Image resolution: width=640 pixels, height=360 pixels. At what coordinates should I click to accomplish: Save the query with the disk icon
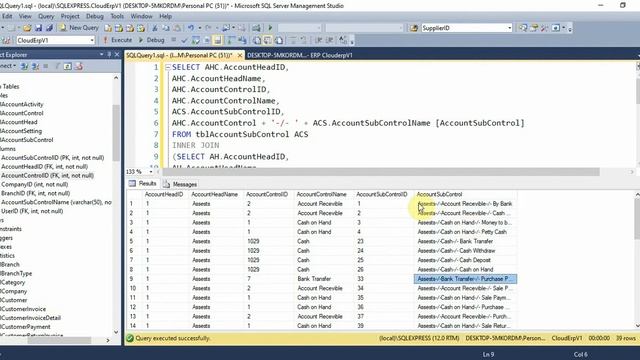38,28
